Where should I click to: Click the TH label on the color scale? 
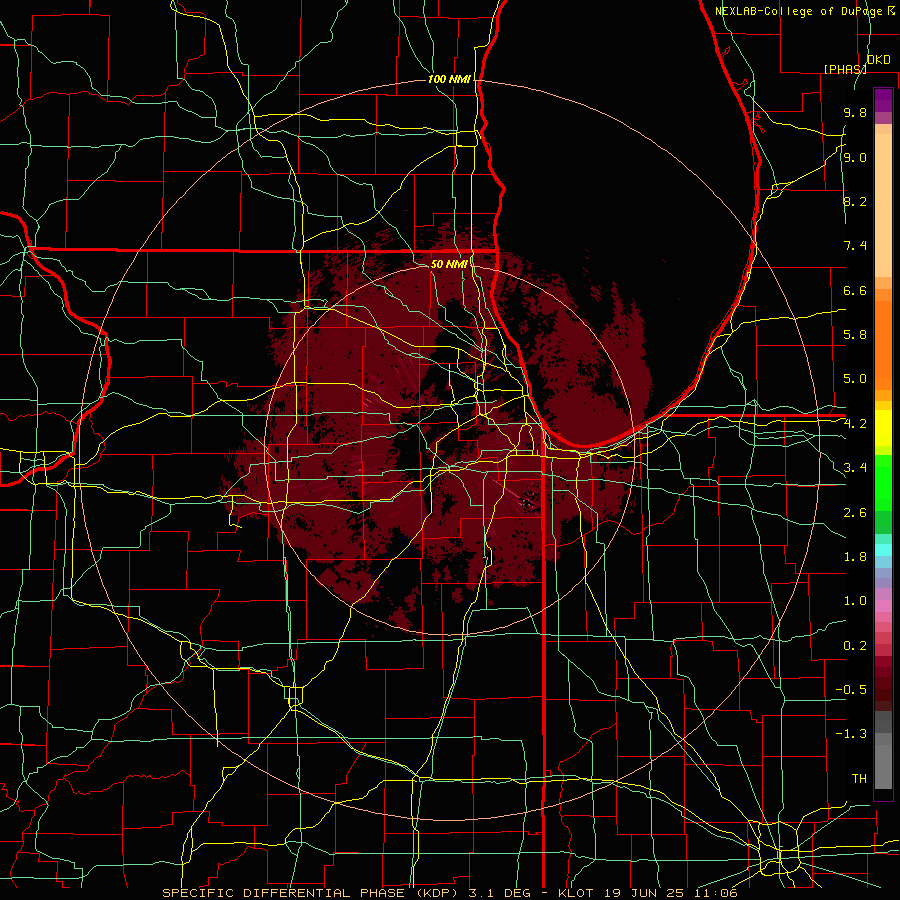coord(859,779)
